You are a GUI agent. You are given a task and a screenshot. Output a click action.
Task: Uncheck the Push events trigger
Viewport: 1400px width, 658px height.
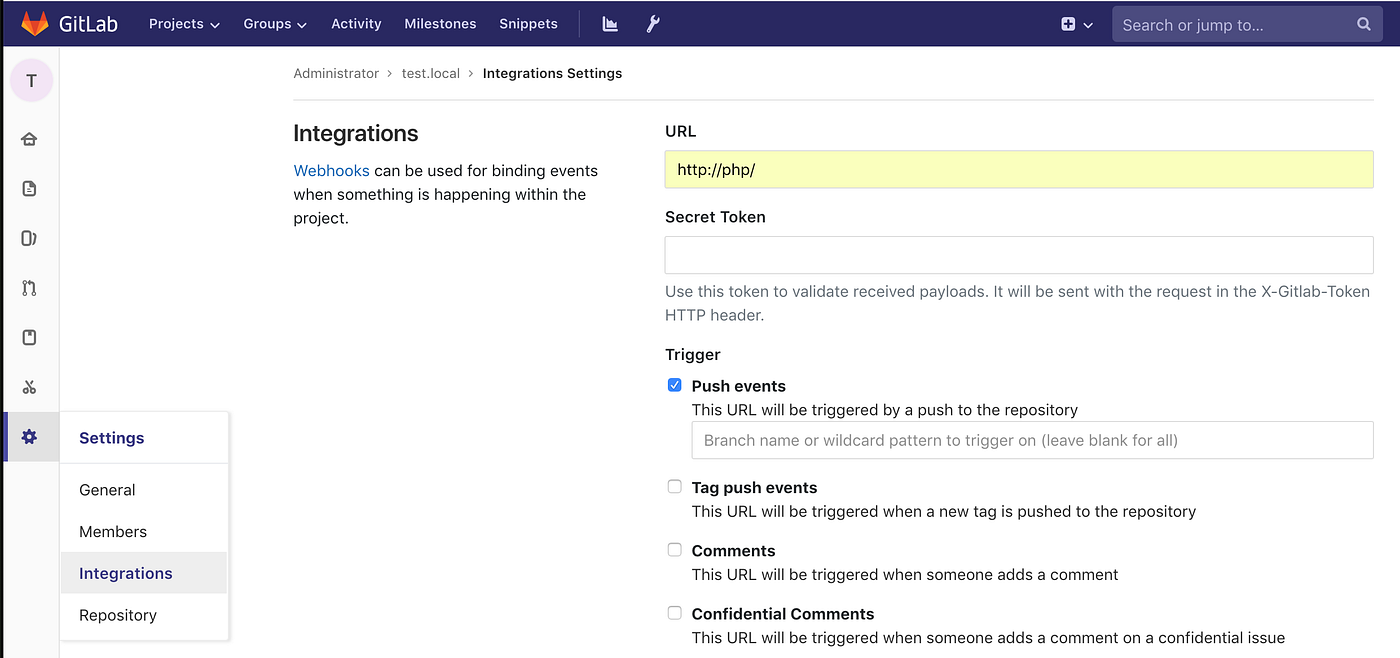pos(674,384)
